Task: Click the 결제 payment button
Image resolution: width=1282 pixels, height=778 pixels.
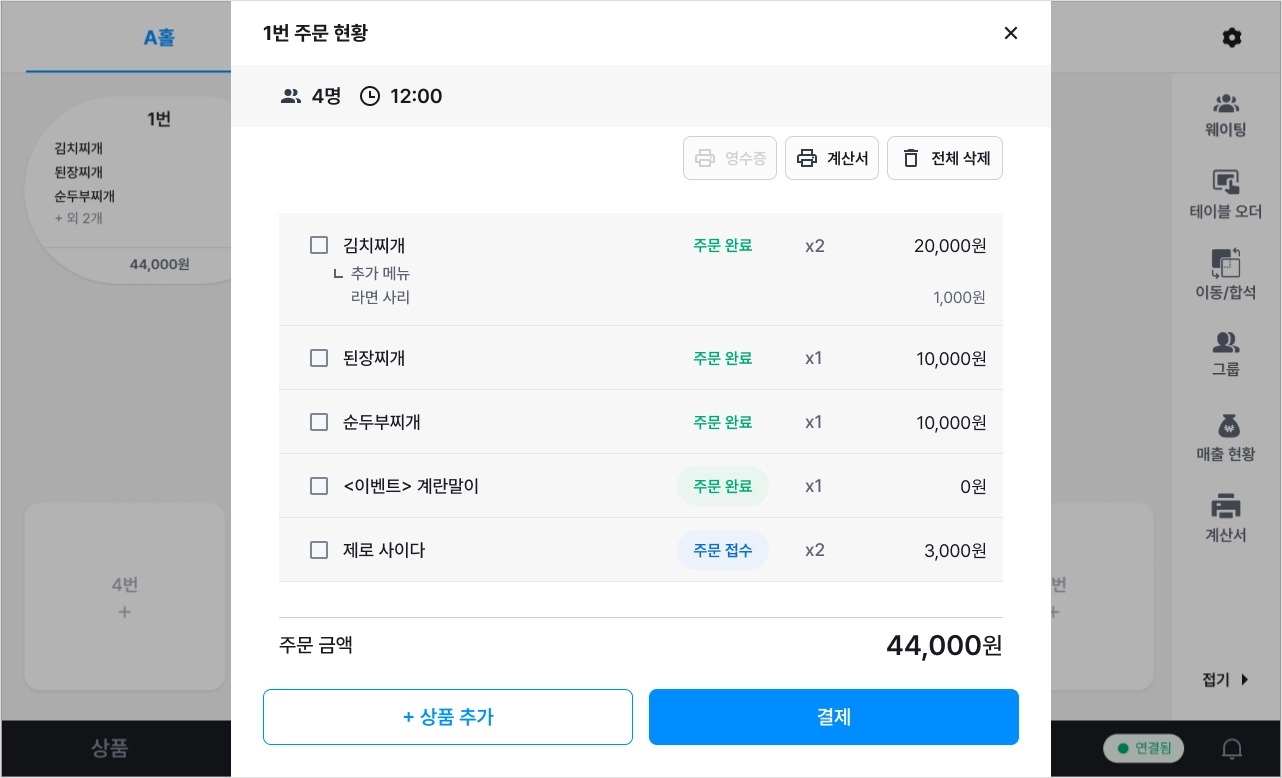Action: tap(834, 717)
